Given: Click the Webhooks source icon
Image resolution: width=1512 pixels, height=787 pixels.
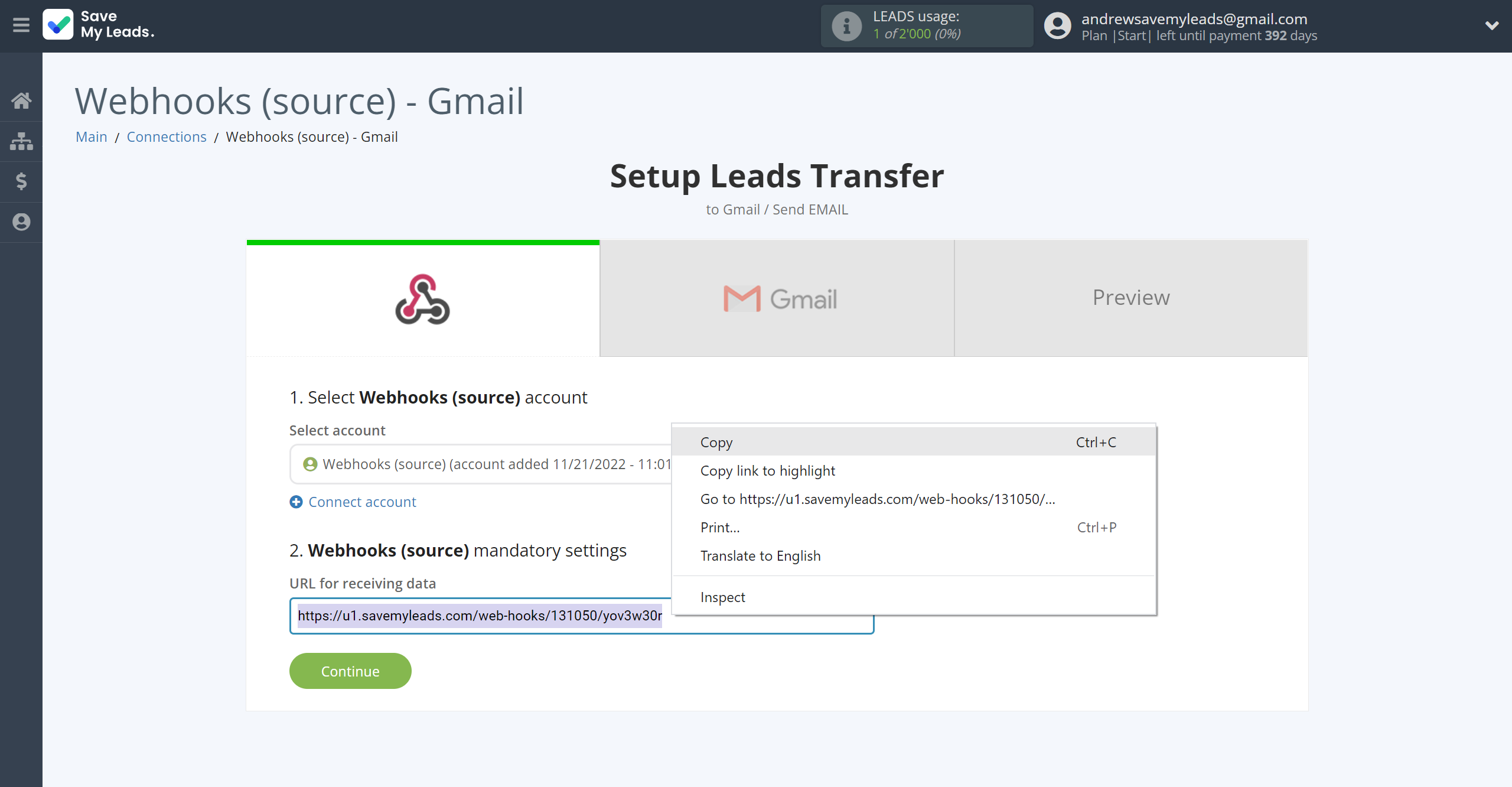Looking at the screenshot, I should pos(423,297).
